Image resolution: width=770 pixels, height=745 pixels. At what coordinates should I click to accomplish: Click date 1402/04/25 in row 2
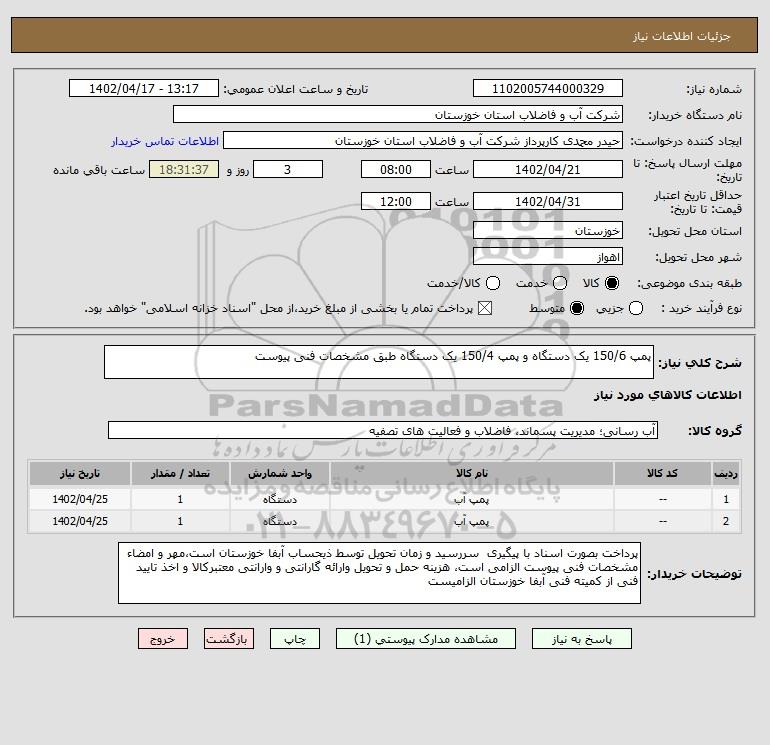click(x=80, y=522)
